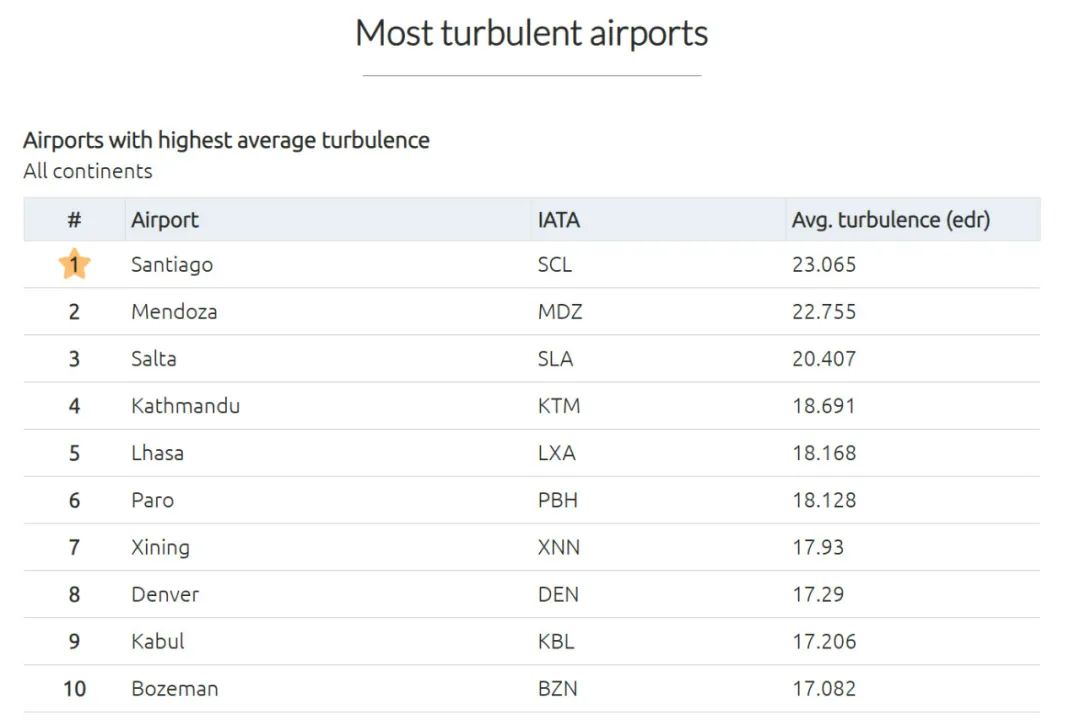Click the All continents subtitle

87,171
